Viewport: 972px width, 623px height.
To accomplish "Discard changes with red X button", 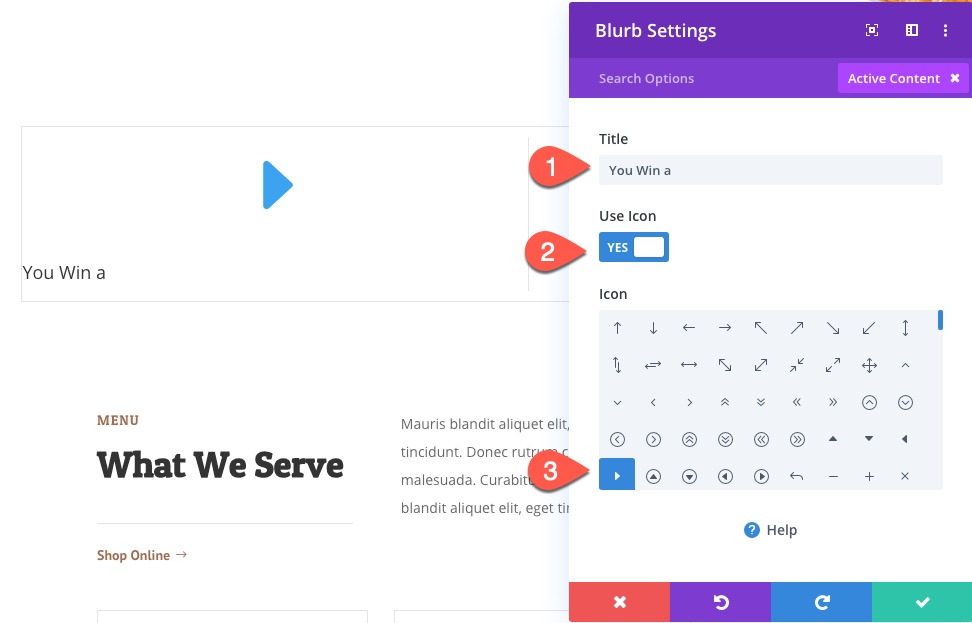I will (619, 602).
